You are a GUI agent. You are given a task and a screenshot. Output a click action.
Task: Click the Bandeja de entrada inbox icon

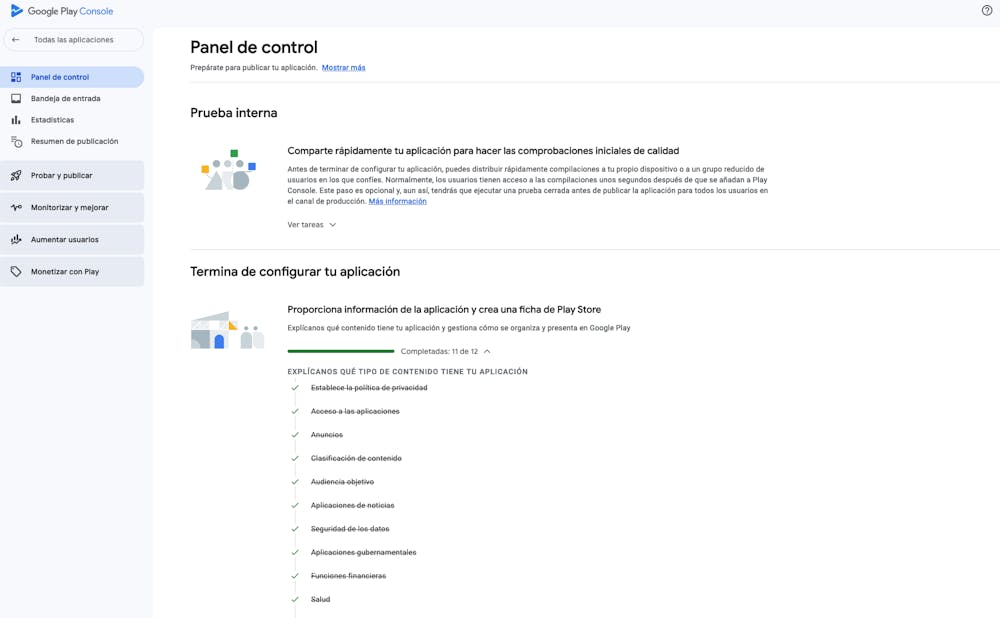tap(16, 99)
